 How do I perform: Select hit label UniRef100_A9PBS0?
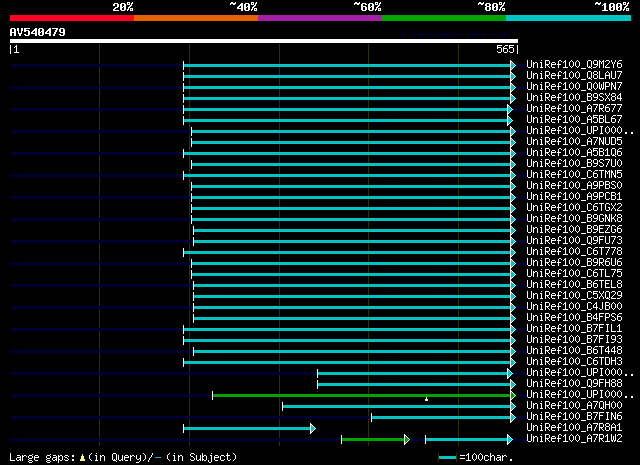574,185
